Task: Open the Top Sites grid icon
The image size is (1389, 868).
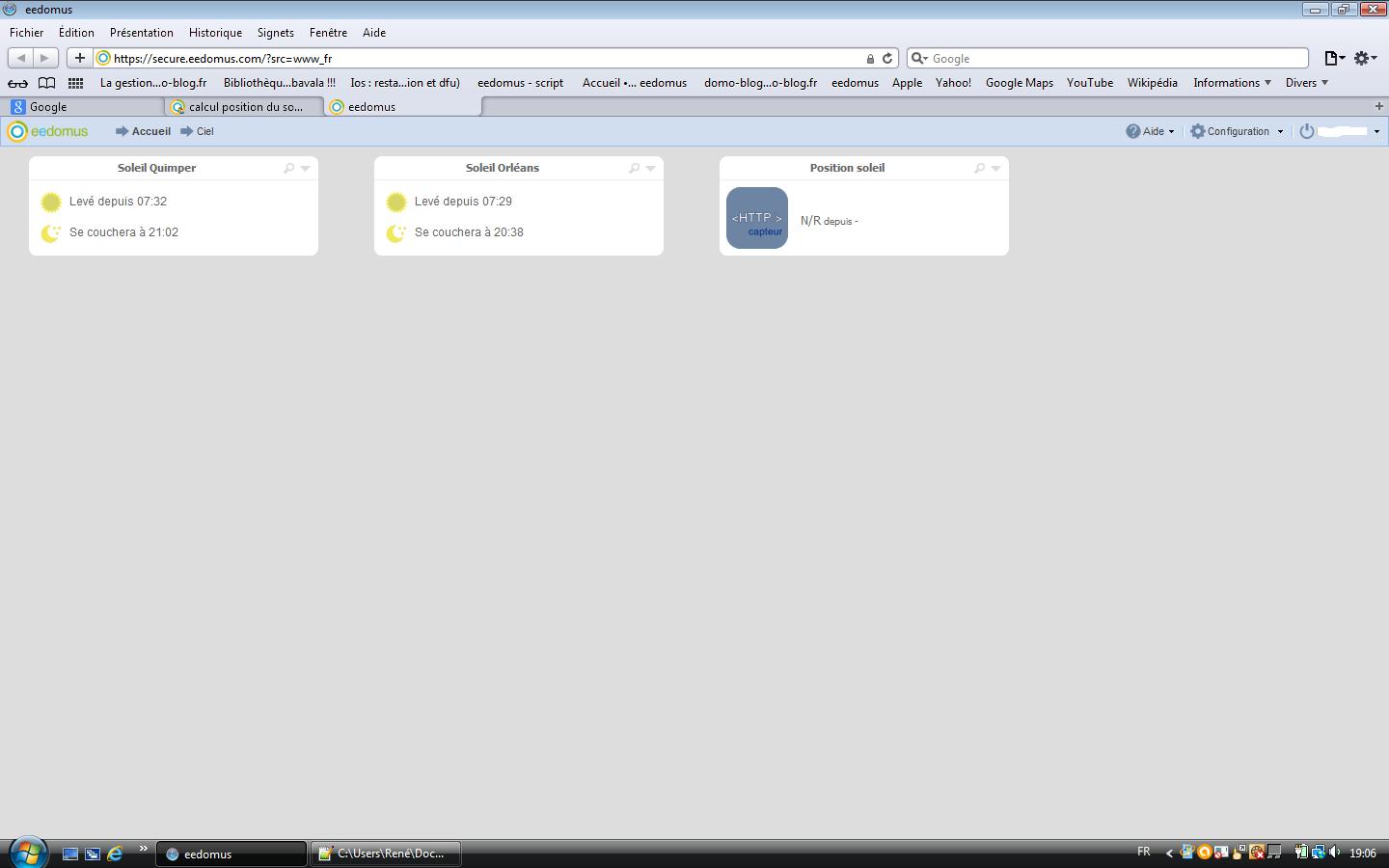Action: coord(75,83)
